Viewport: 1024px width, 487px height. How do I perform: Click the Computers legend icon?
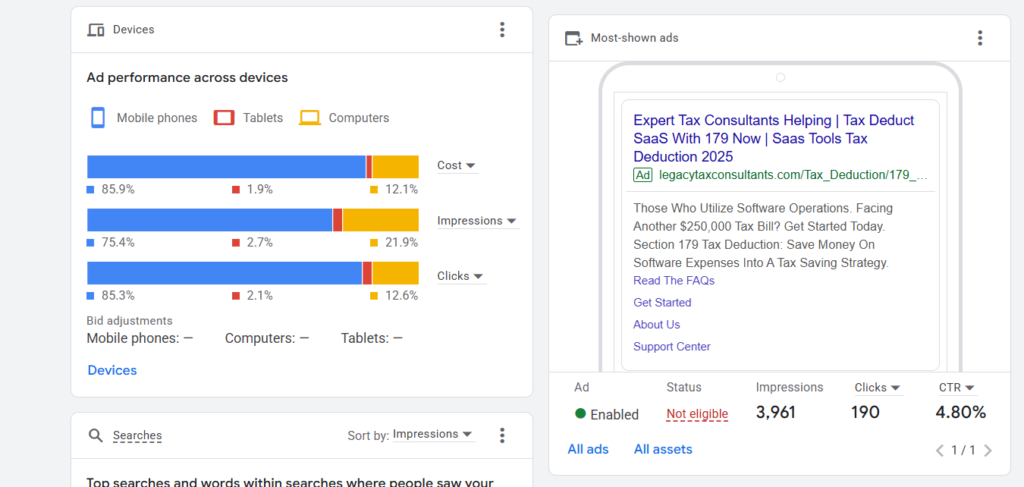[x=310, y=118]
